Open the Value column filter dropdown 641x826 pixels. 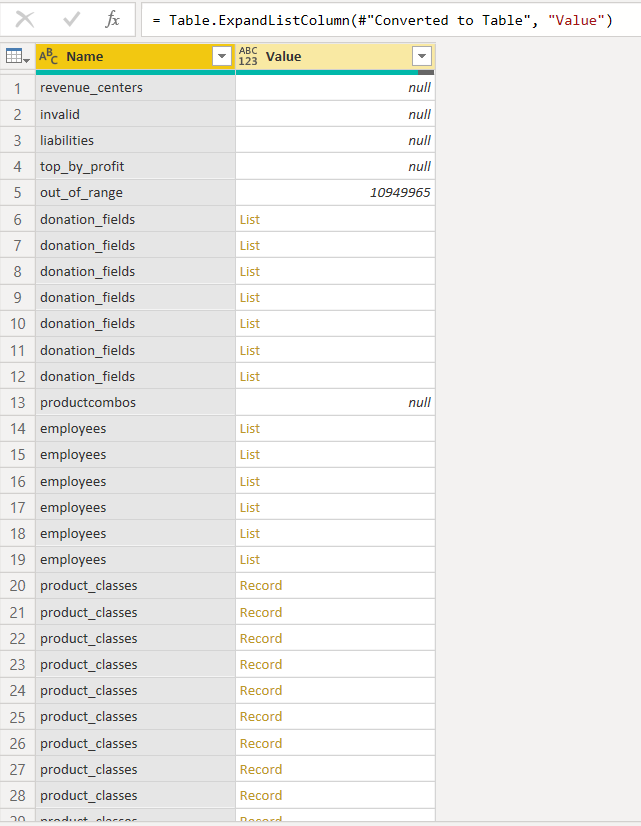point(421,56)
